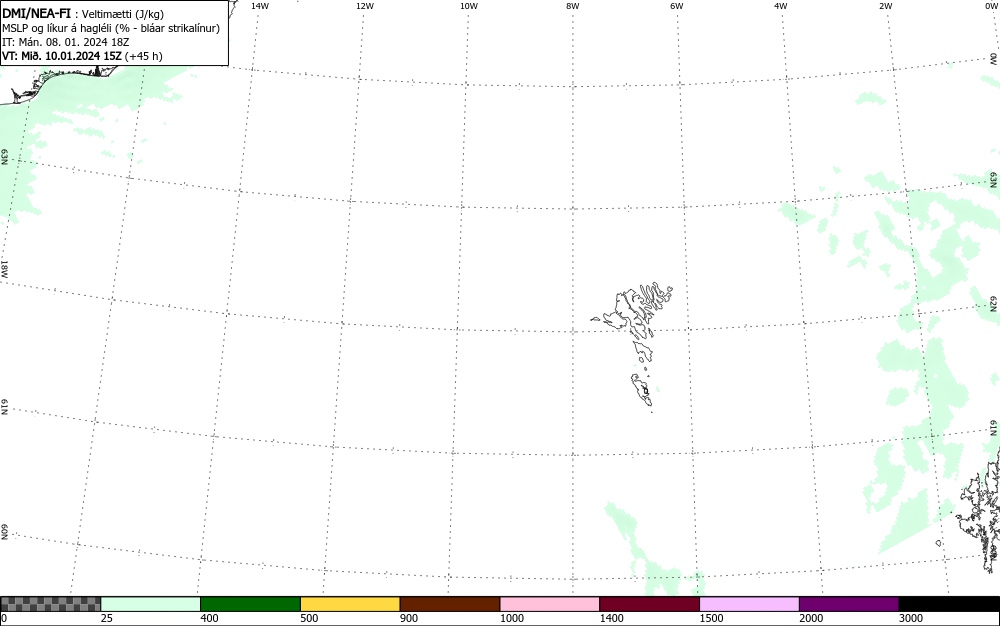
Task: Click the legend value "0"
Action: point(4,618)
